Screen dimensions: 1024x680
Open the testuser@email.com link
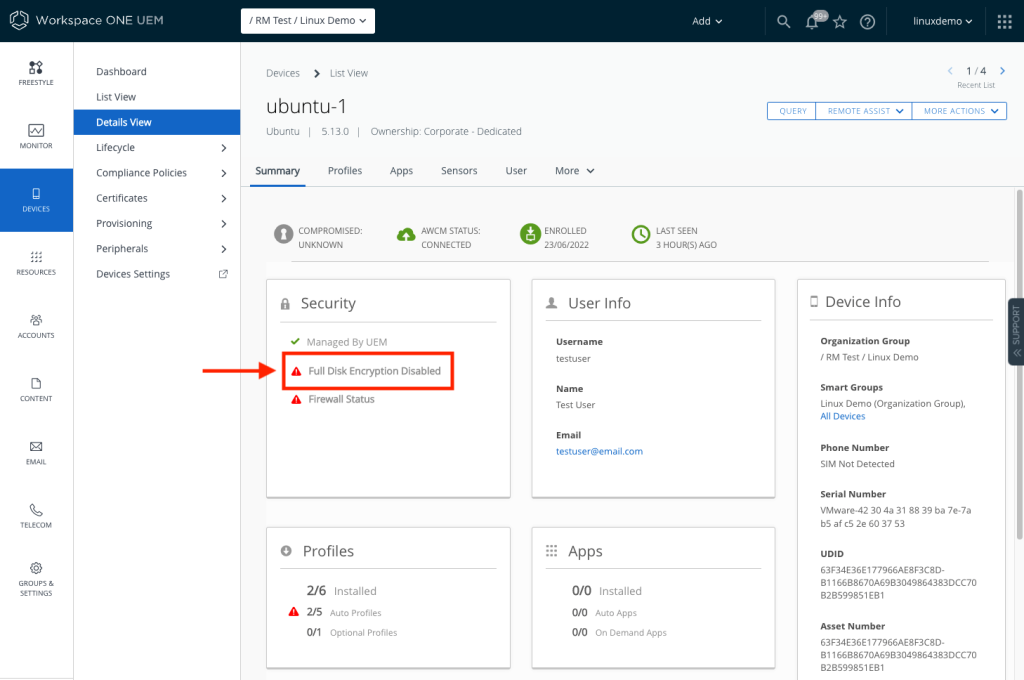[599, 451]
